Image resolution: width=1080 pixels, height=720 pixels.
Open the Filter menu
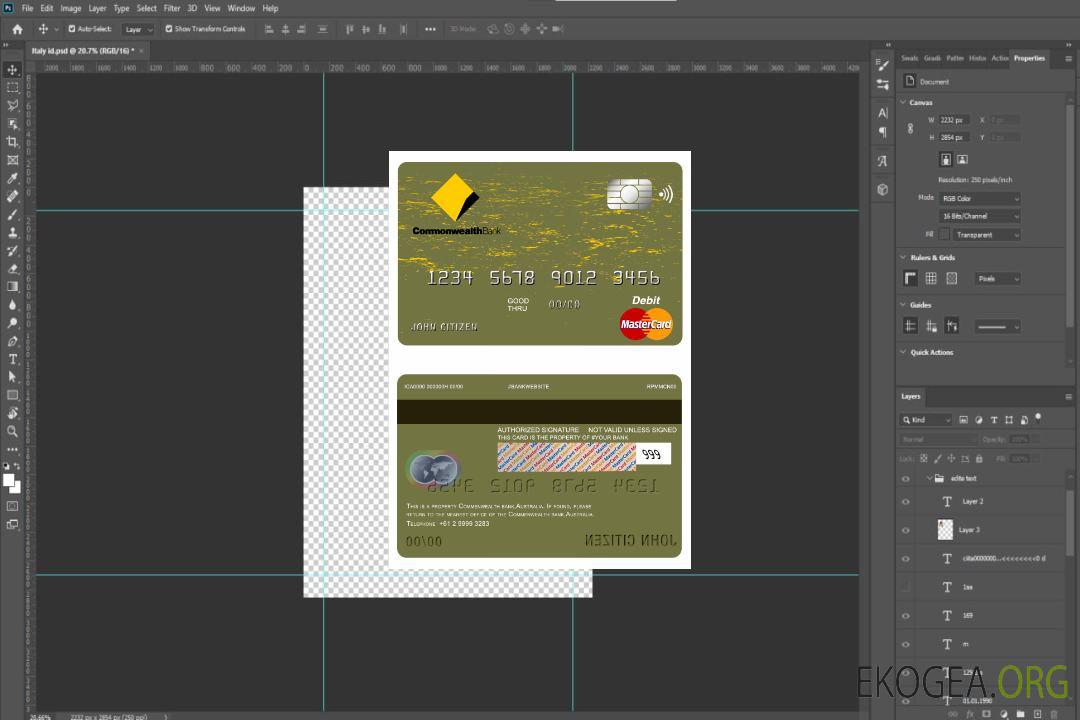pyautogui.click(x=172, y=8)
